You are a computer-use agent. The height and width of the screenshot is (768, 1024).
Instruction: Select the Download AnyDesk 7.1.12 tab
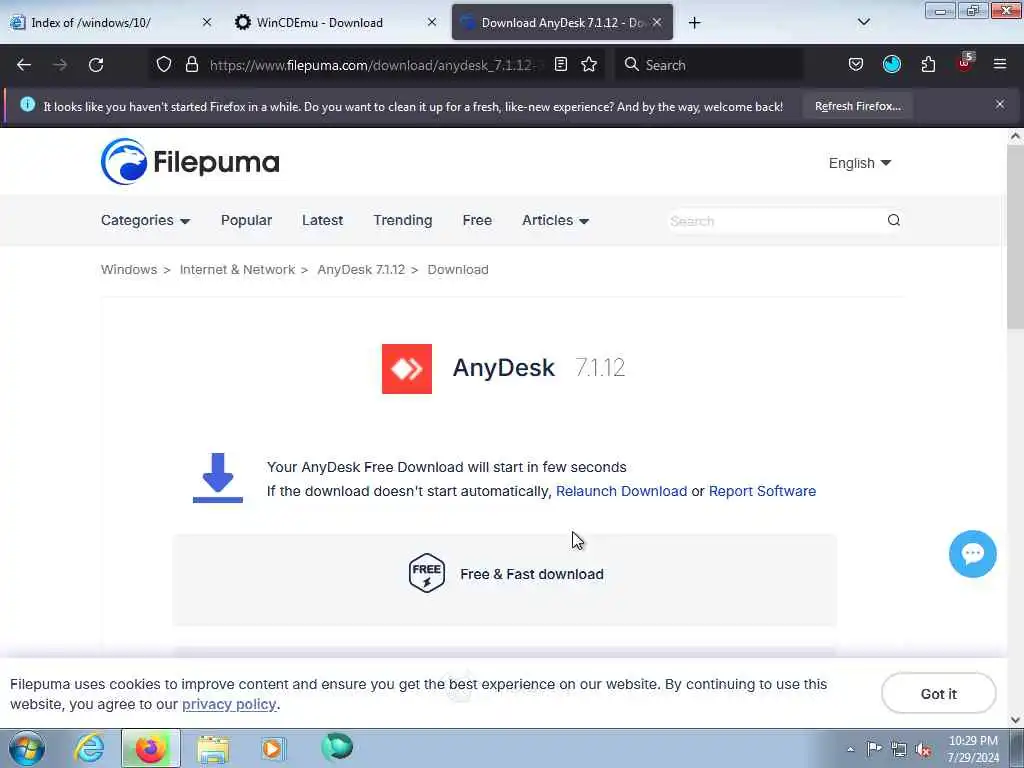pos(562,22)
